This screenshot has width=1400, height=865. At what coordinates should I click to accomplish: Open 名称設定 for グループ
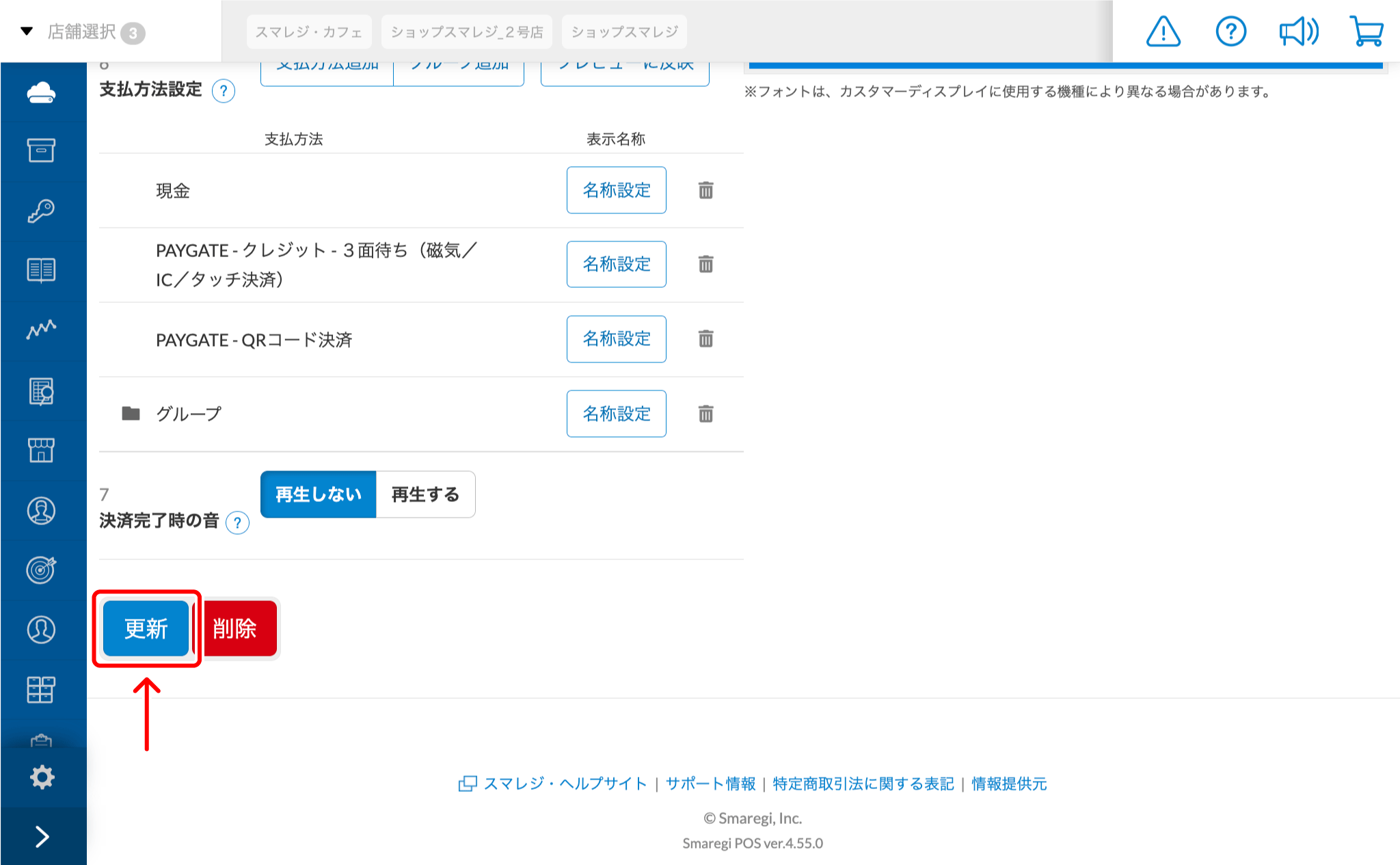pyautogui.click(x=616, y=414)
